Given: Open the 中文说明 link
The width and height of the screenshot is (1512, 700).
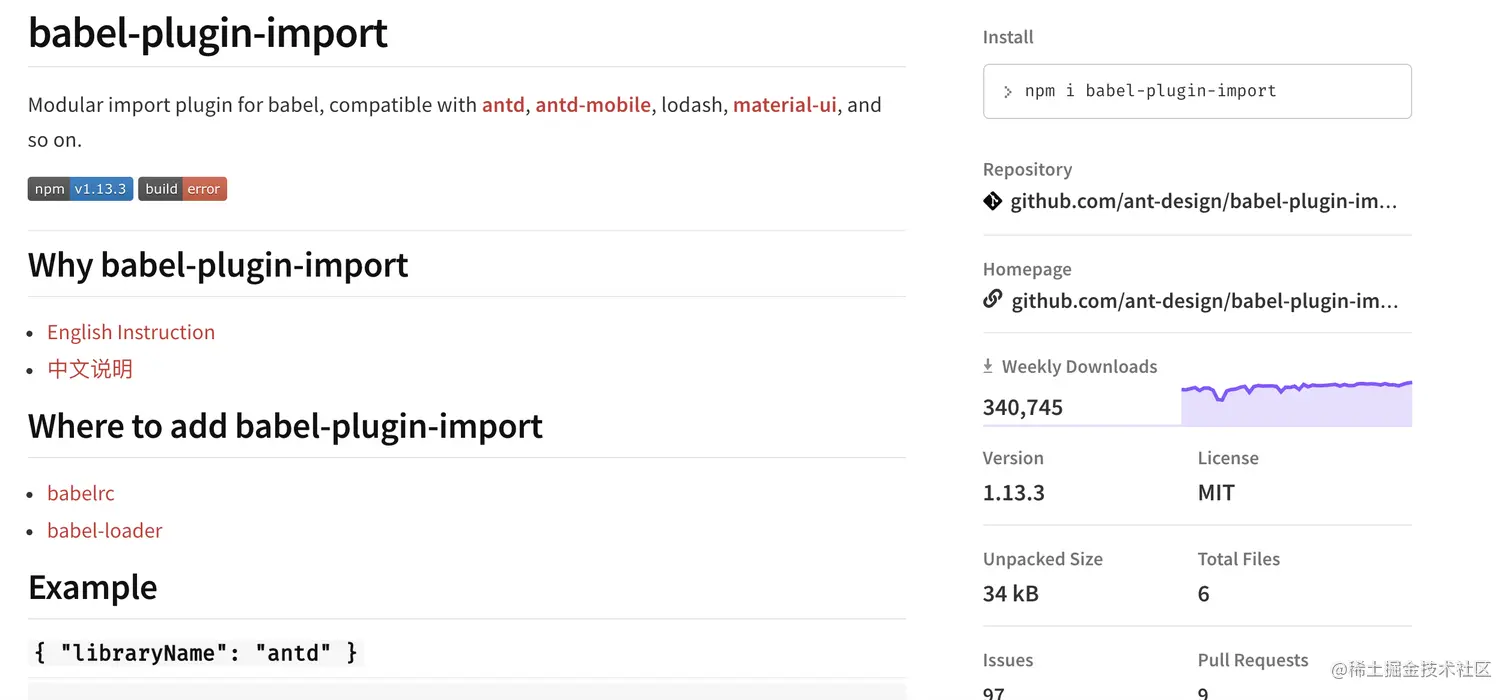Looking at the screenshot, I should tap(90, 369).
